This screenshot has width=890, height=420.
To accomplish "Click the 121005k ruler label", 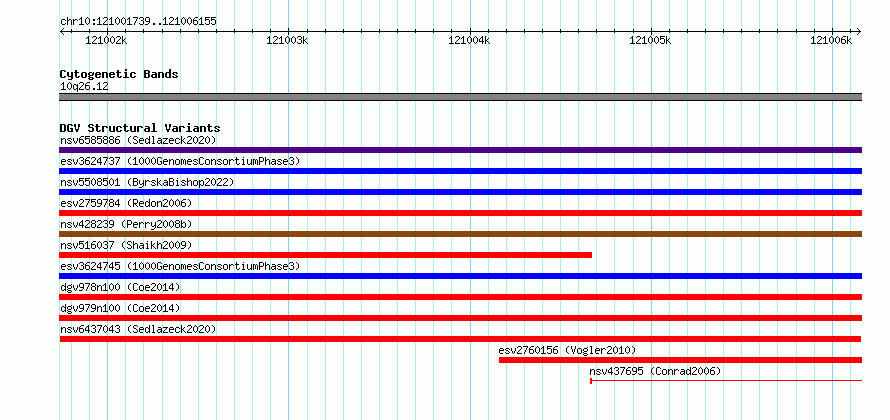I will (650, 40).
